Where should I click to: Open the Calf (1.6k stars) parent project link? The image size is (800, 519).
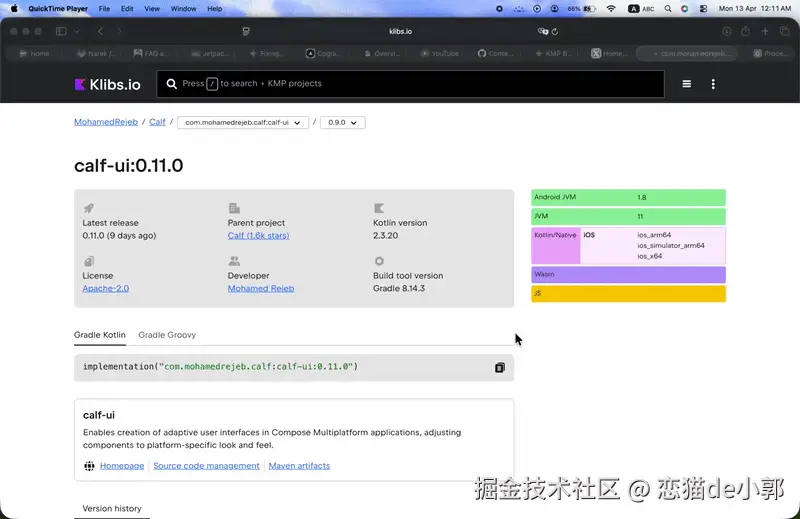pyautogui.click(x=258, y=236)
